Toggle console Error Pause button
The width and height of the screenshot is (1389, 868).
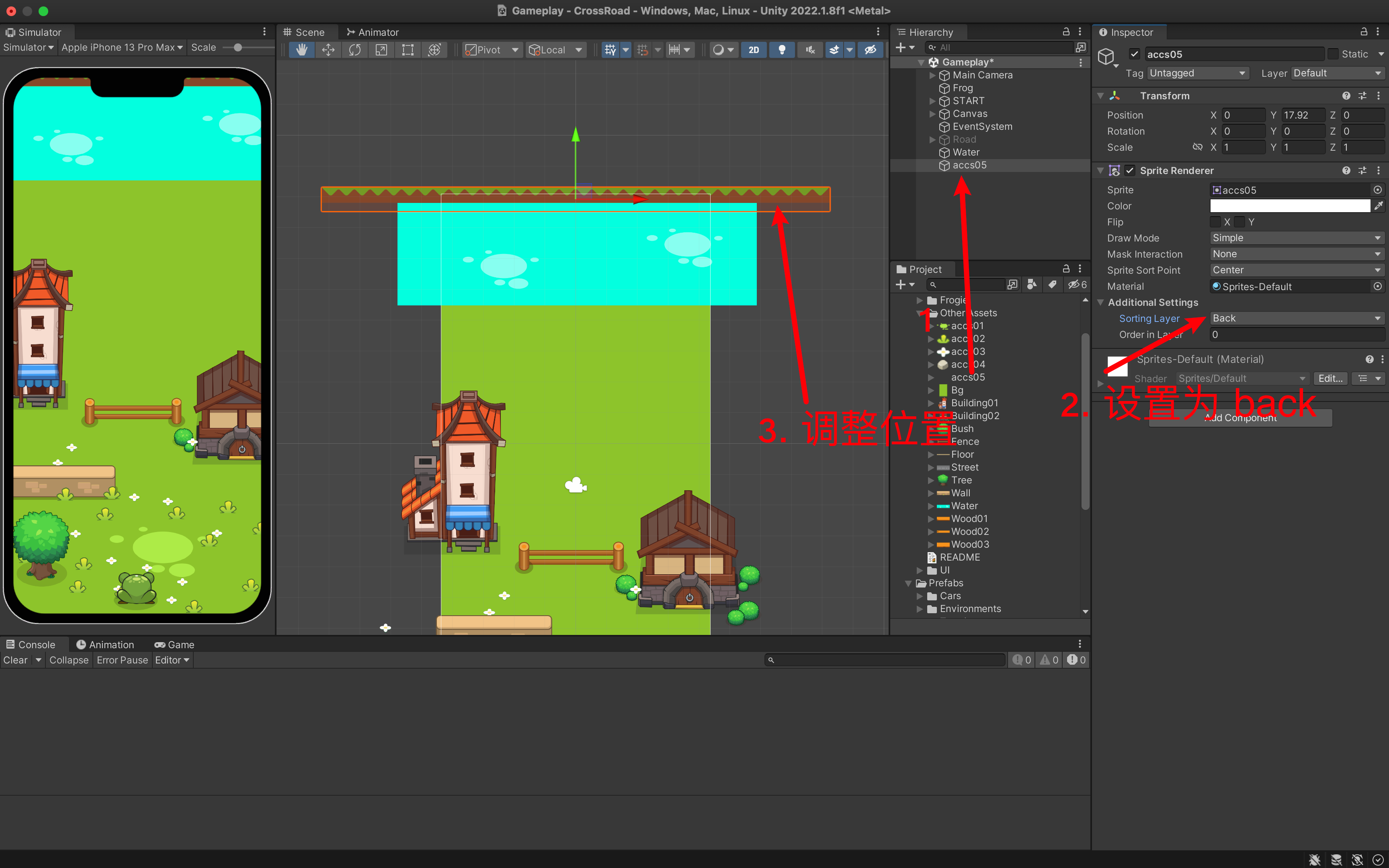pos(122,660)
